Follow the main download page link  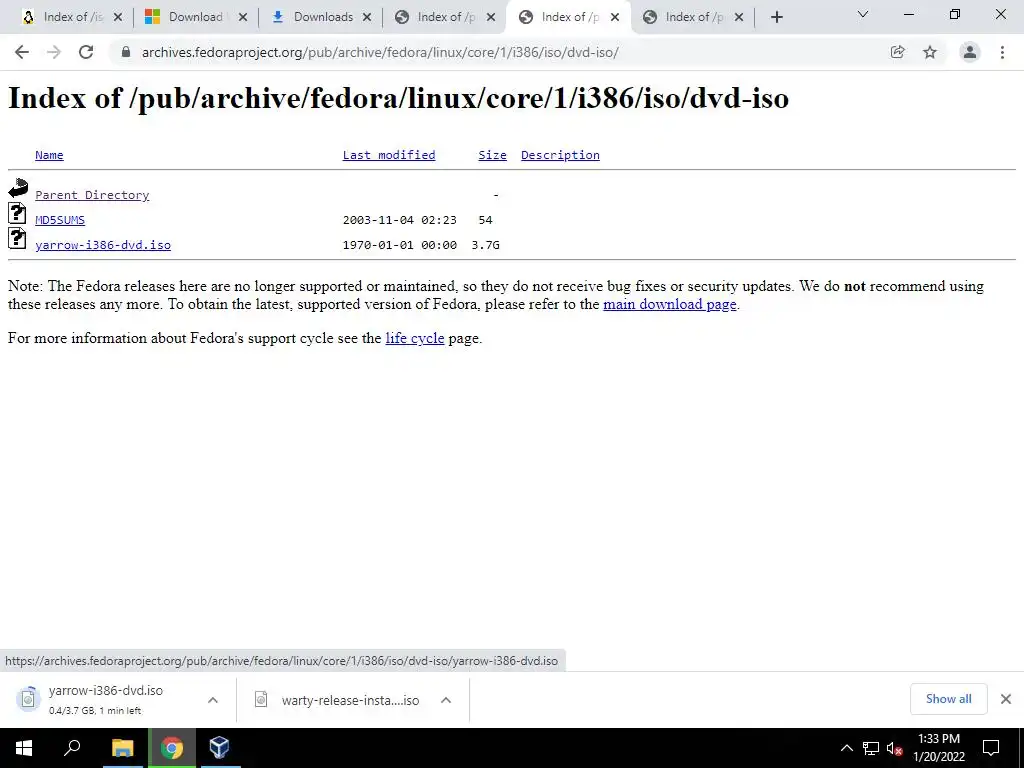click(x=669, y=304)
